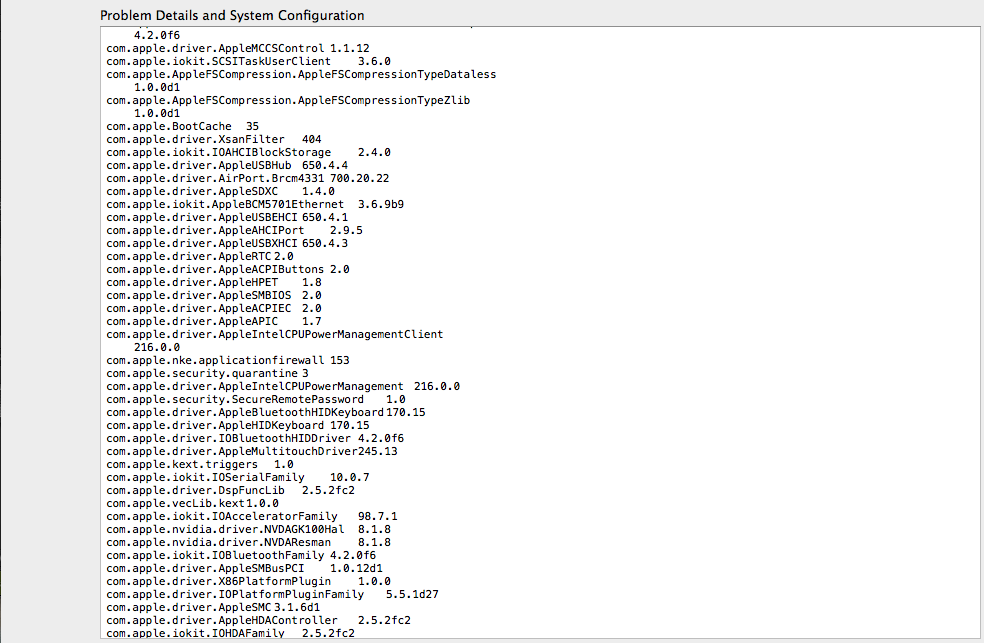Click the AppleFSCompressionTypeDataless line
The width and height of the screenshot is (984, 643).
[x=301, y=75]
